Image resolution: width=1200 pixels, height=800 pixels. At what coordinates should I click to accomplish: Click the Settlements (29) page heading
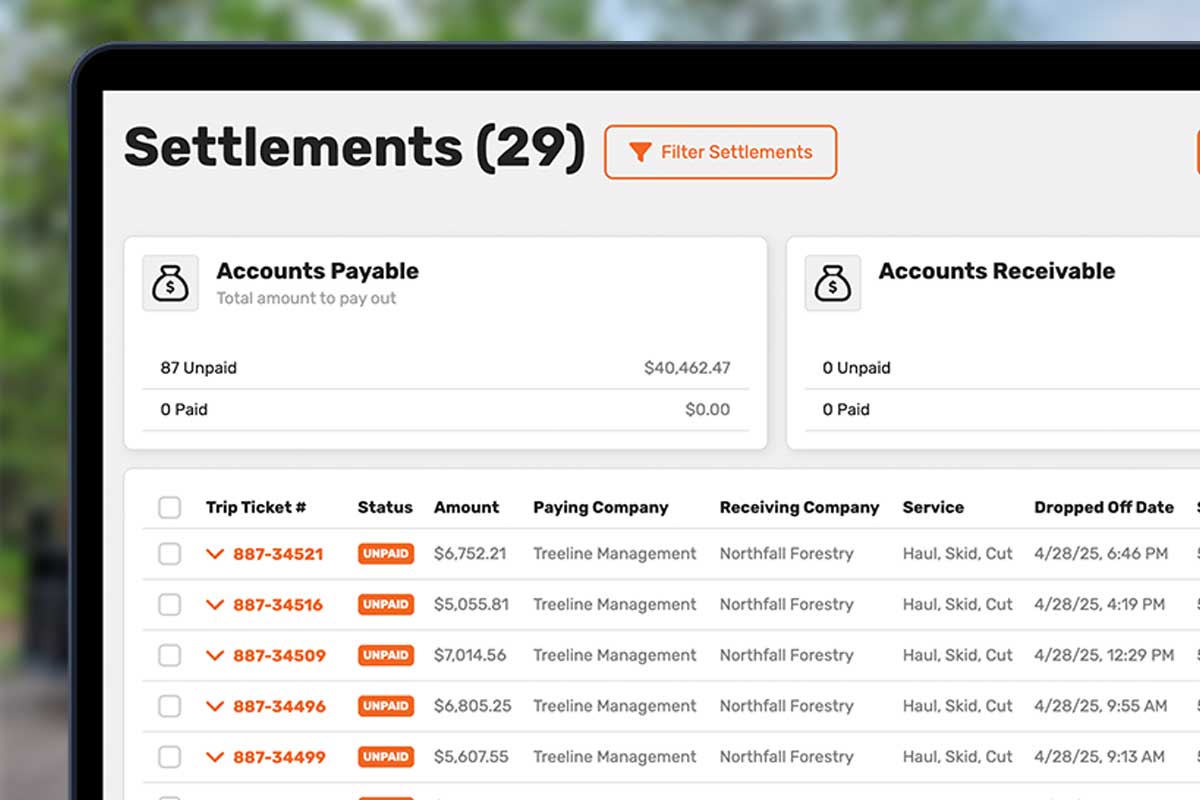coord(354,148)
